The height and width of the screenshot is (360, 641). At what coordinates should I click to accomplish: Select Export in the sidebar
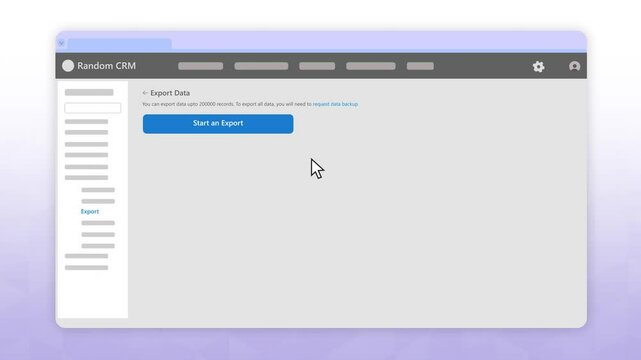90,212
